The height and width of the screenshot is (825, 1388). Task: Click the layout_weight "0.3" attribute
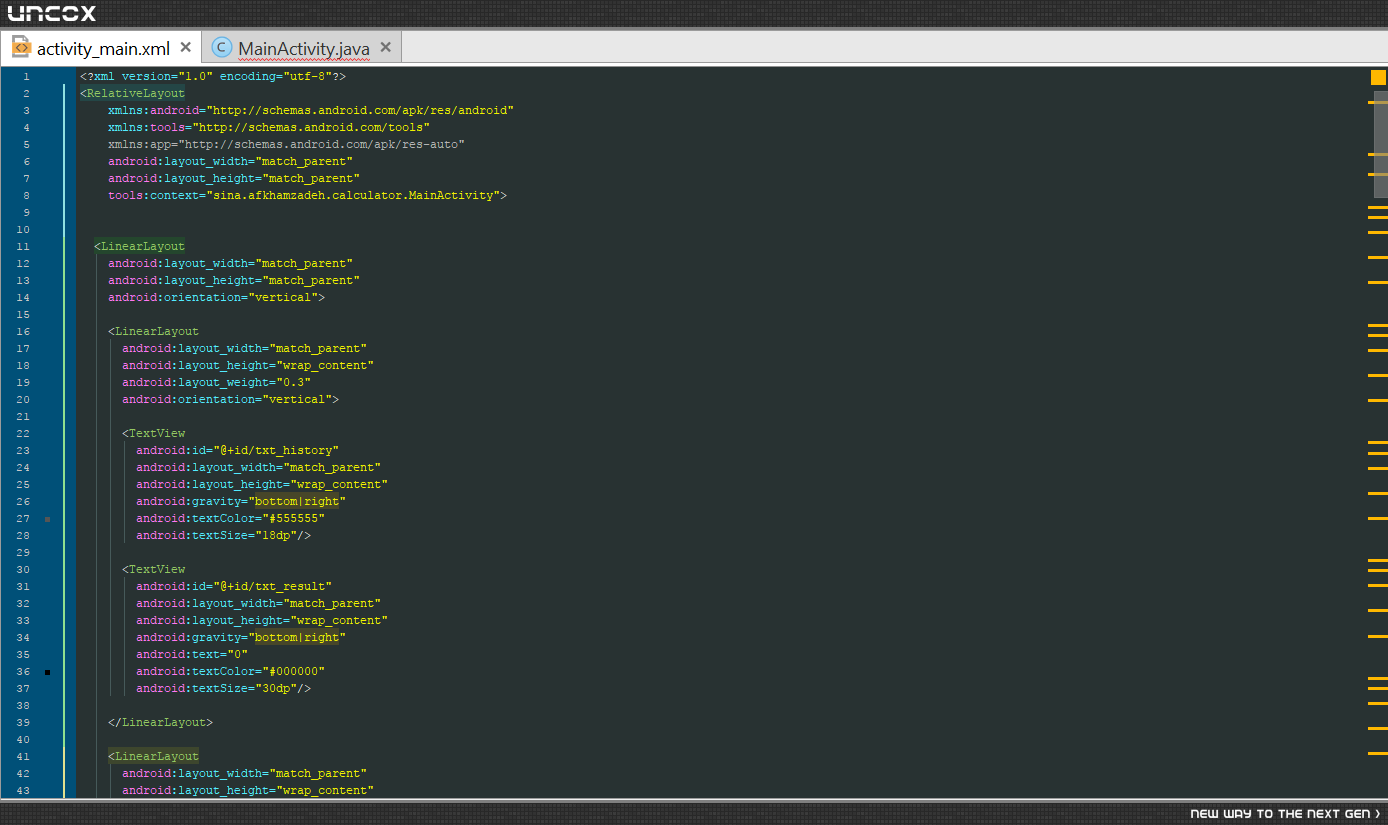(216, 382)
